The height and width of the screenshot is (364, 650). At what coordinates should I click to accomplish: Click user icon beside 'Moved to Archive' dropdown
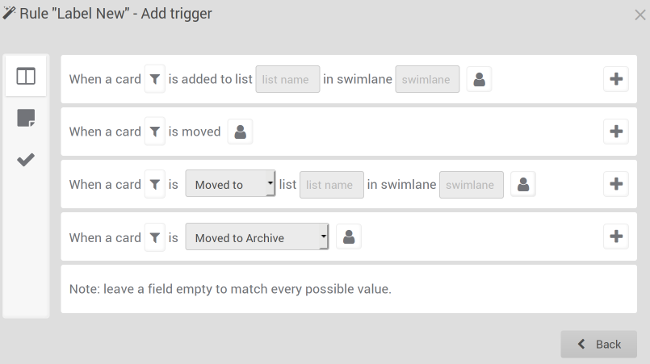tap(349, 237)
